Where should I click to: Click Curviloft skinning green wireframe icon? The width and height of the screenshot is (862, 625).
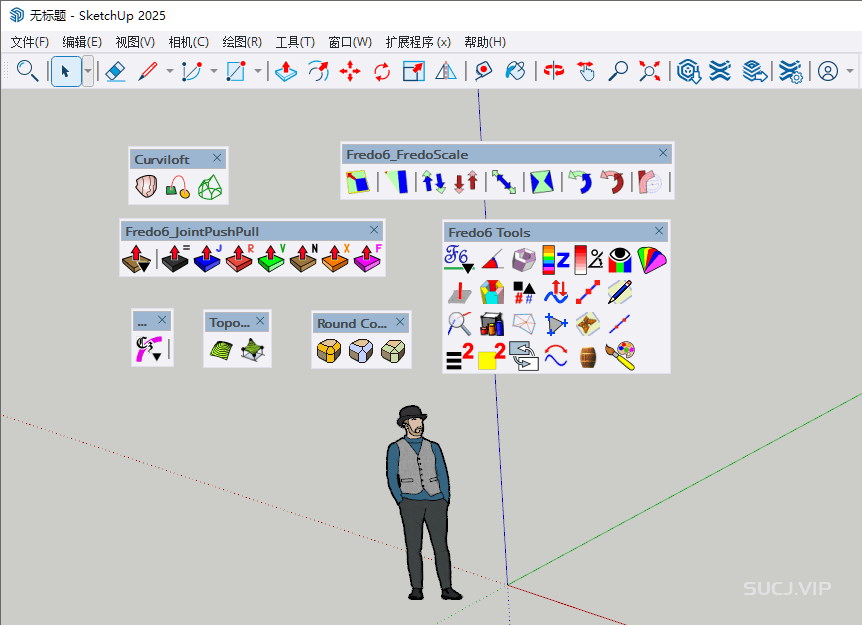209,186
